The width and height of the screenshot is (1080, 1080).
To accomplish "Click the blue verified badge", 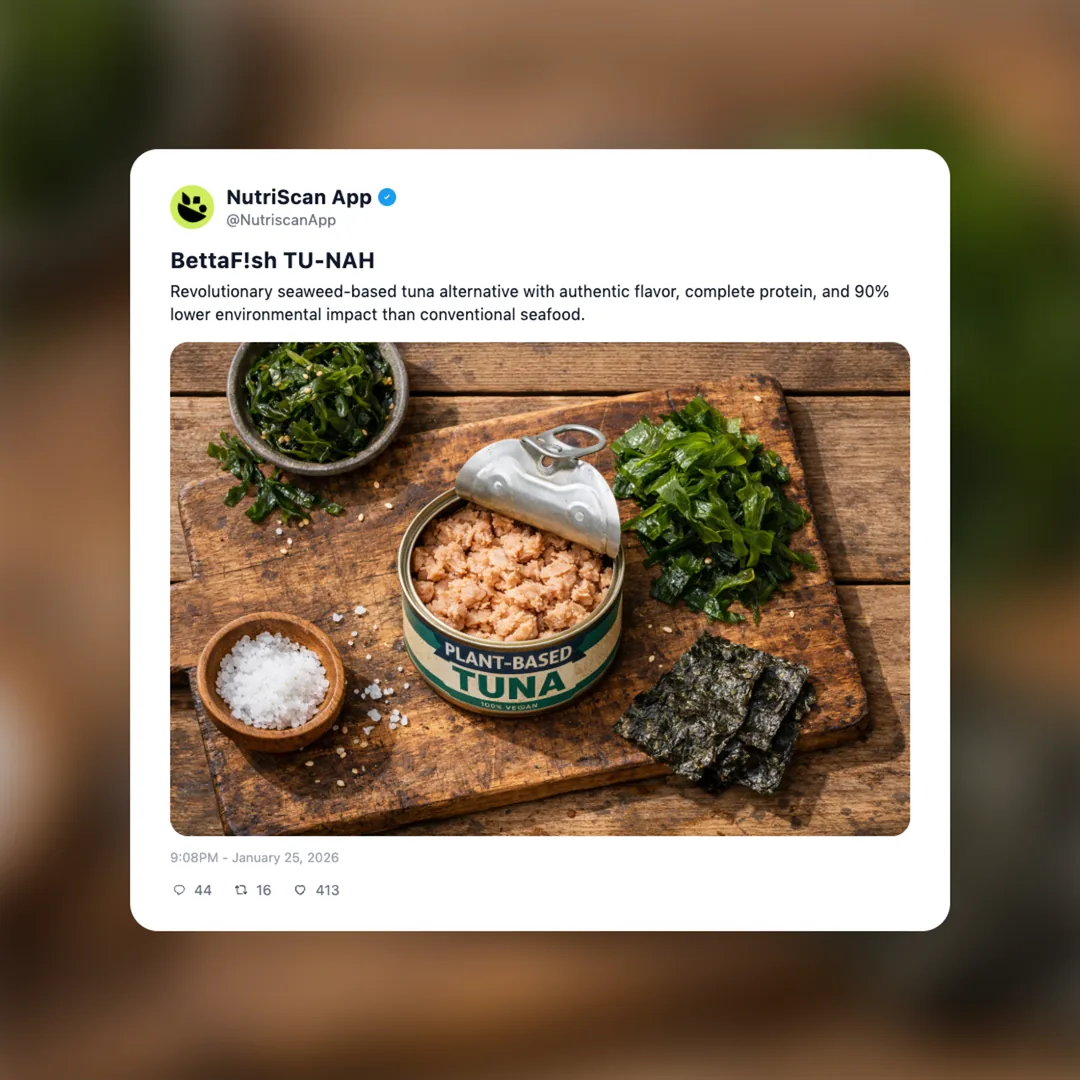I will tap(387, 198).
